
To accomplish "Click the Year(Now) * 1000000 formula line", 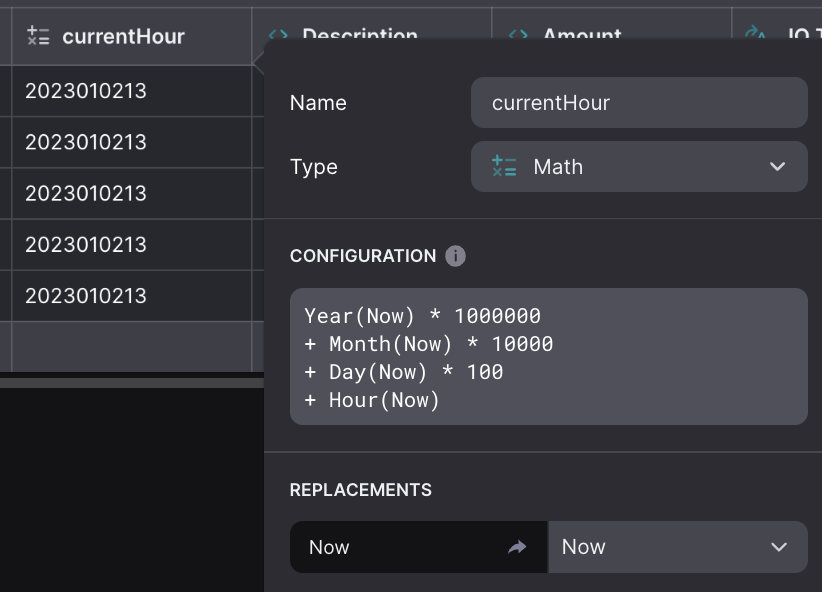I will (423, 316).
